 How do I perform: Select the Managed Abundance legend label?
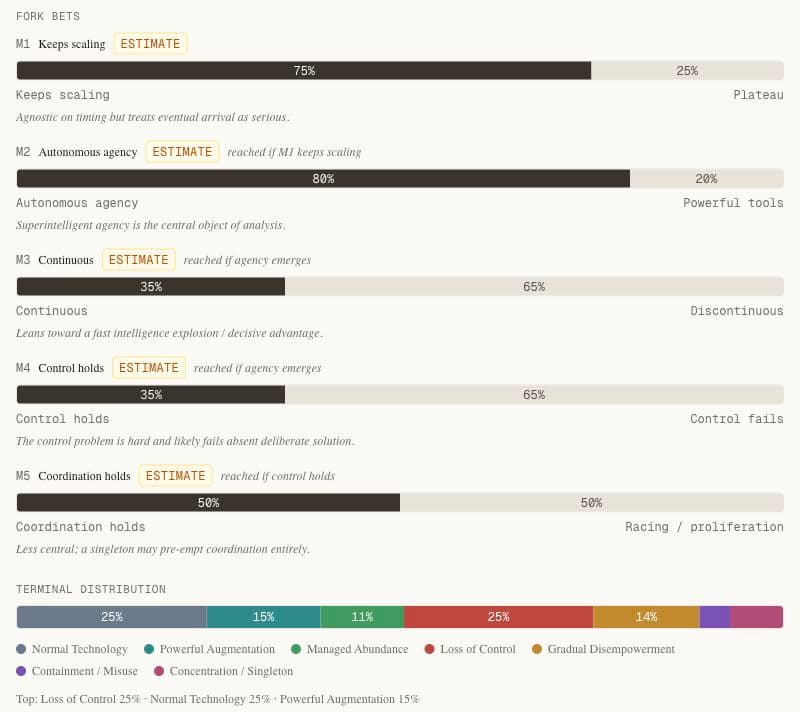click(x=358, y=649)
